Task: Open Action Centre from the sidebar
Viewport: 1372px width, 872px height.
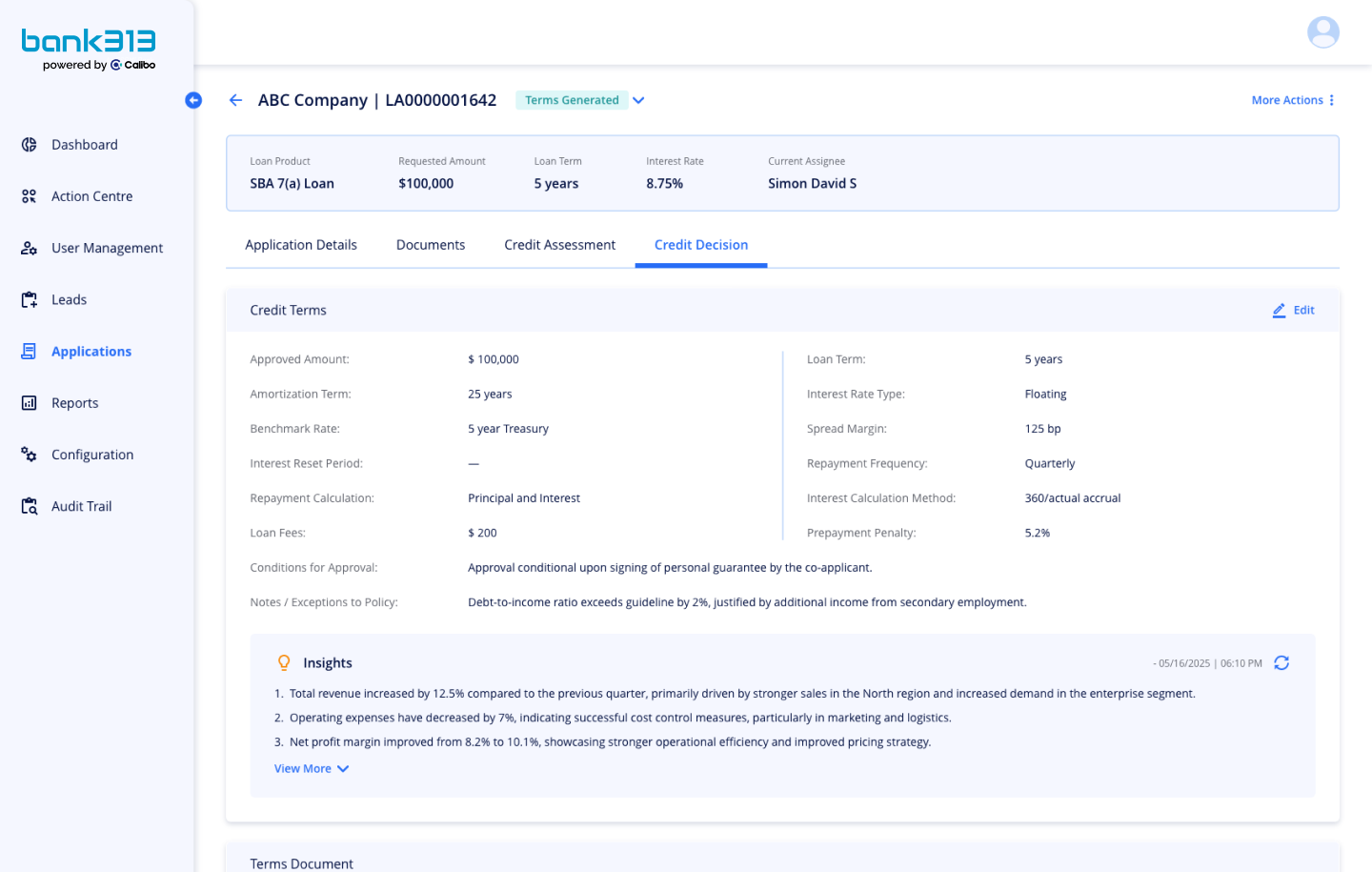Action: pyautogui.click(x=91, y=196)
